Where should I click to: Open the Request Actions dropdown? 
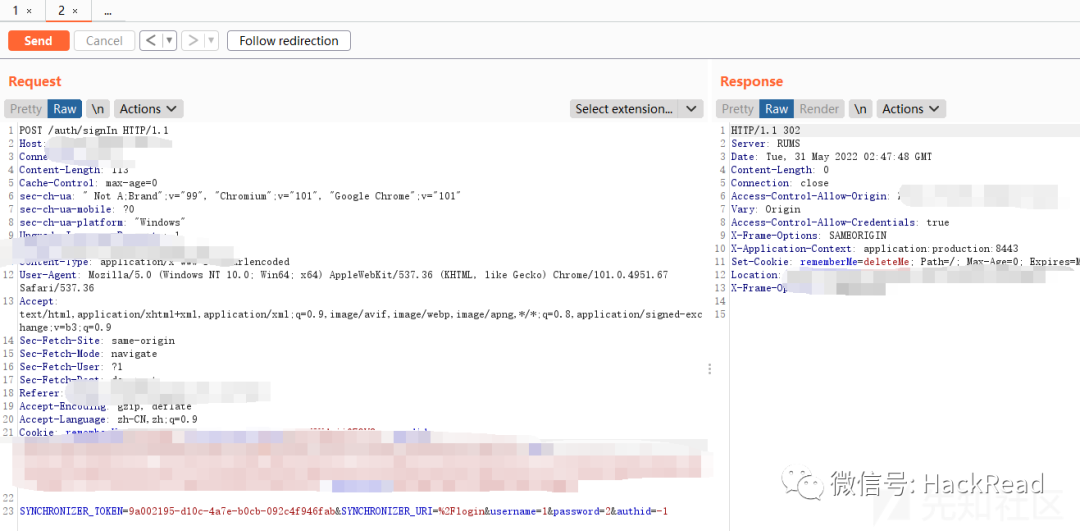pyautogui.click(x=149, y=109)
